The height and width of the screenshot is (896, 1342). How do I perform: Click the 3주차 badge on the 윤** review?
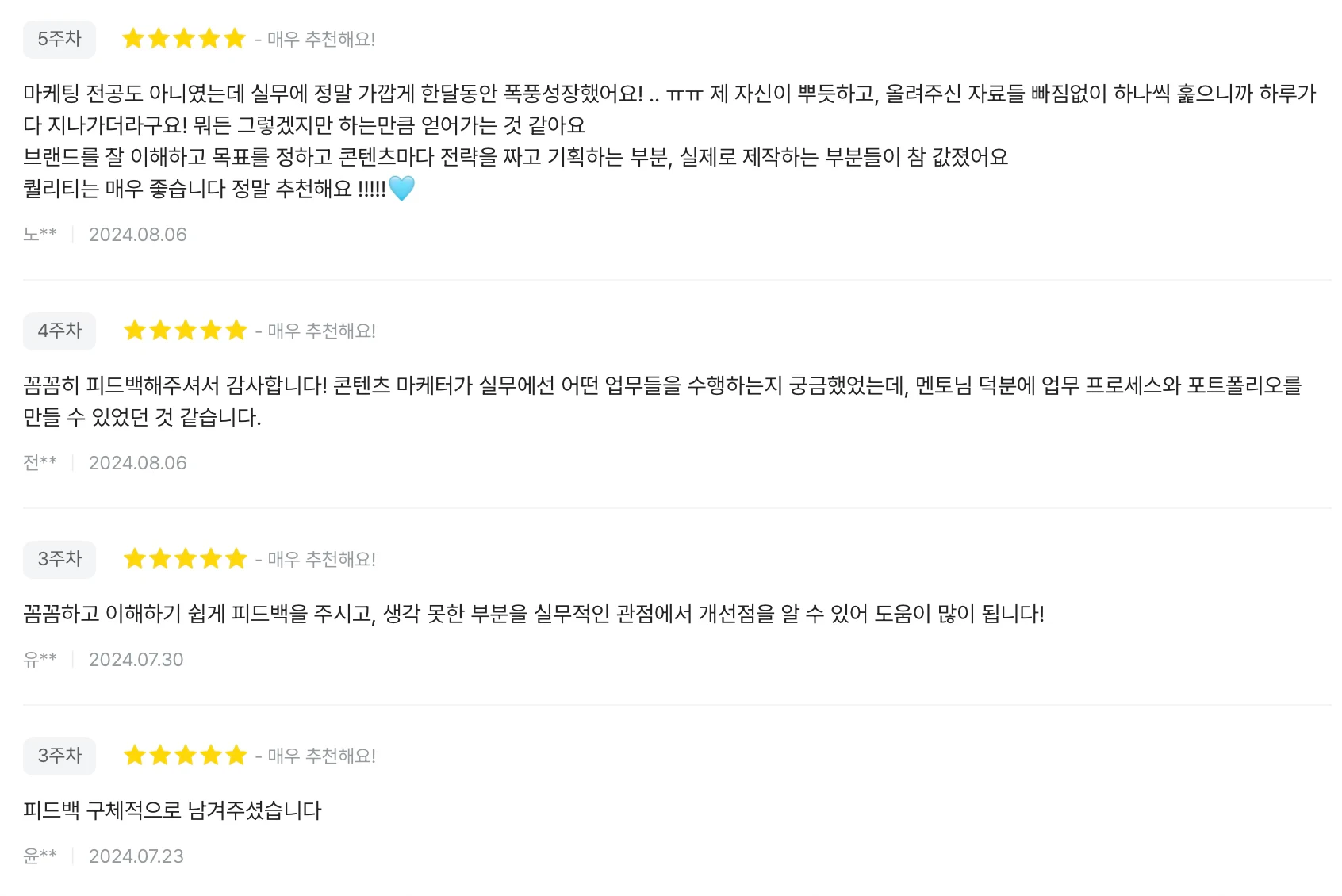point(59,756)
